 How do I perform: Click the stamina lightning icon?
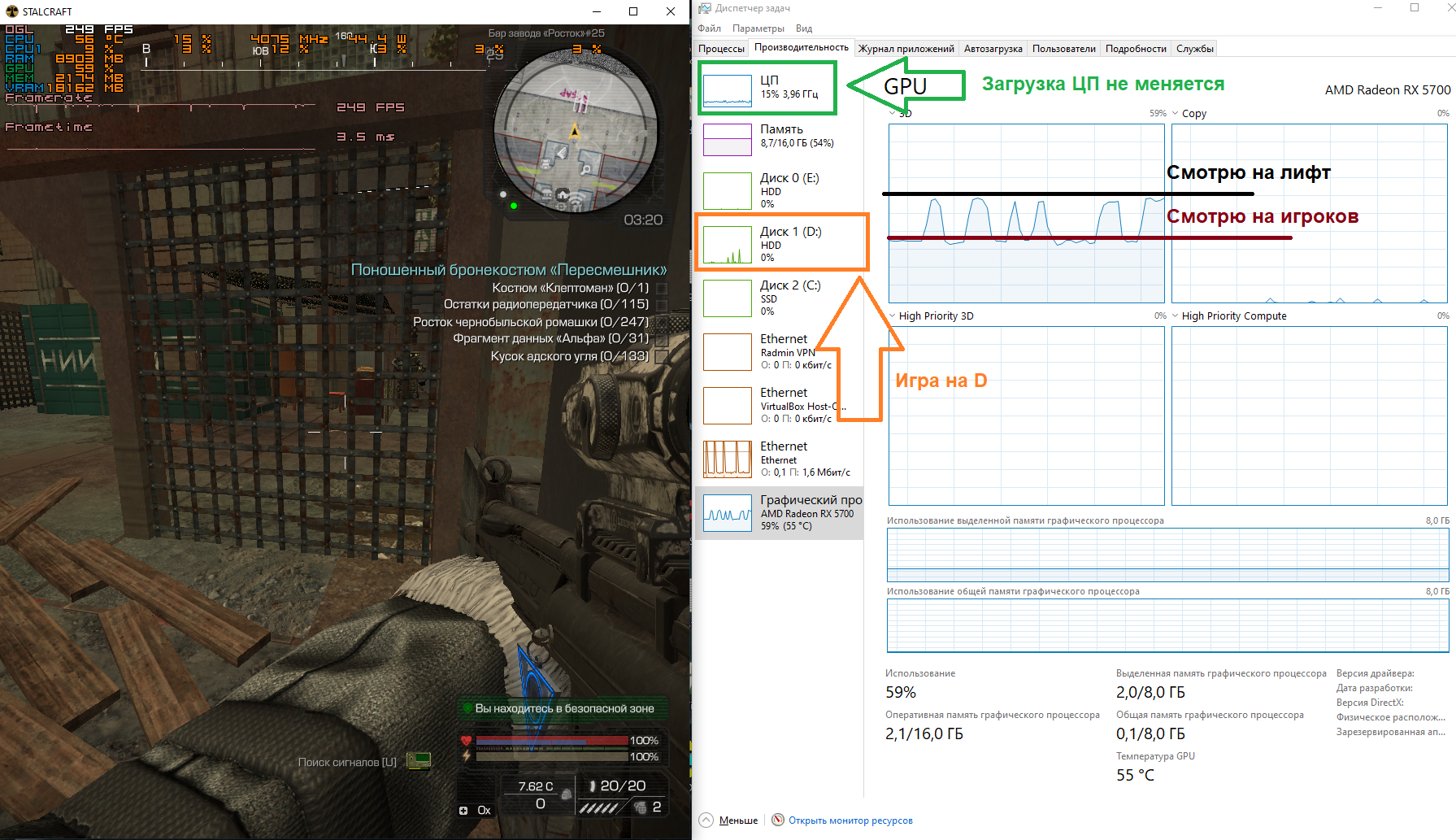466,756
